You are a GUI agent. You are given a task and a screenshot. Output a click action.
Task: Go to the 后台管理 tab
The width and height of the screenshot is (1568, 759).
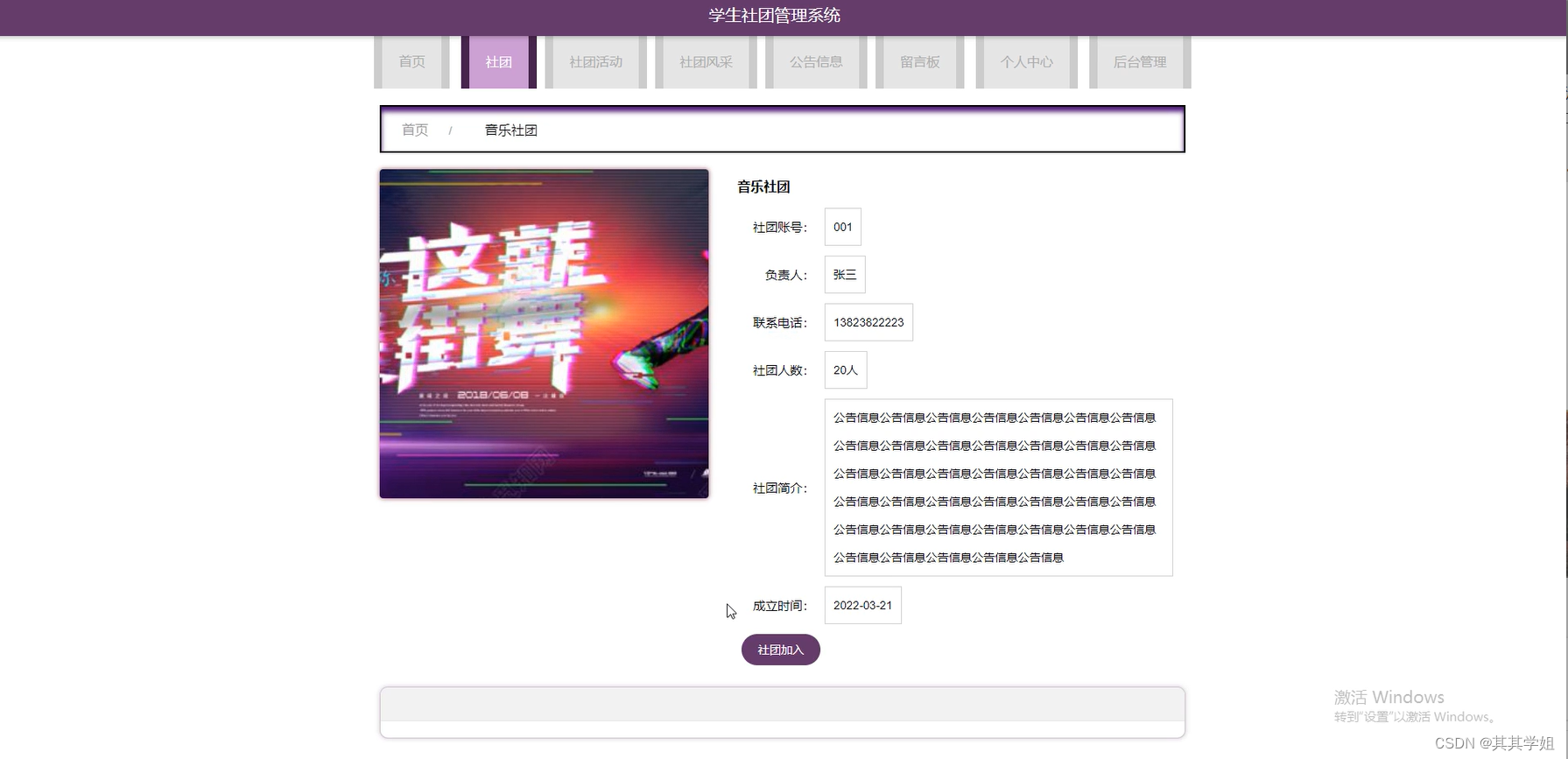click(1140, 62)
